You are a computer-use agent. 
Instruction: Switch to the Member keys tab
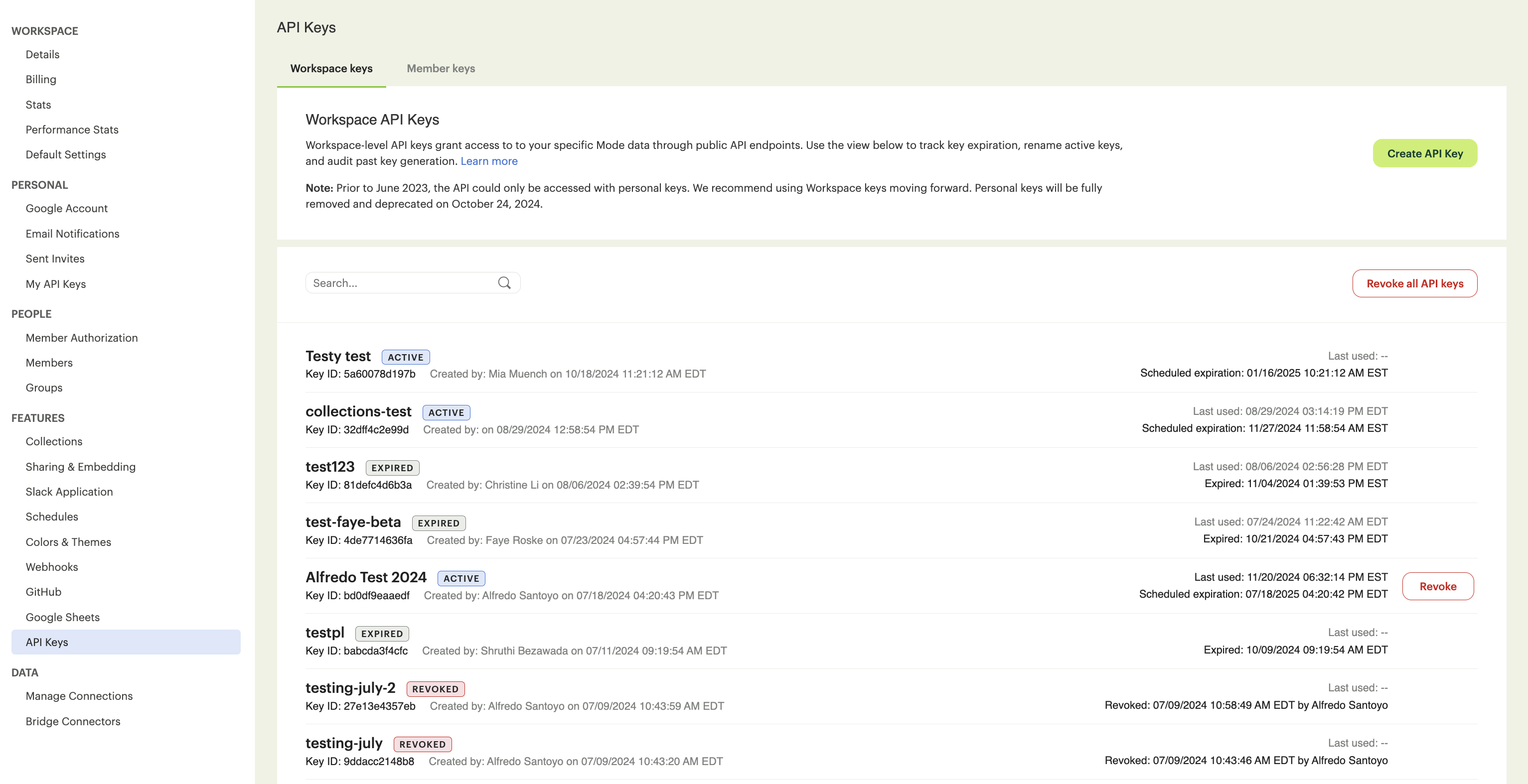tap(440, 68)
